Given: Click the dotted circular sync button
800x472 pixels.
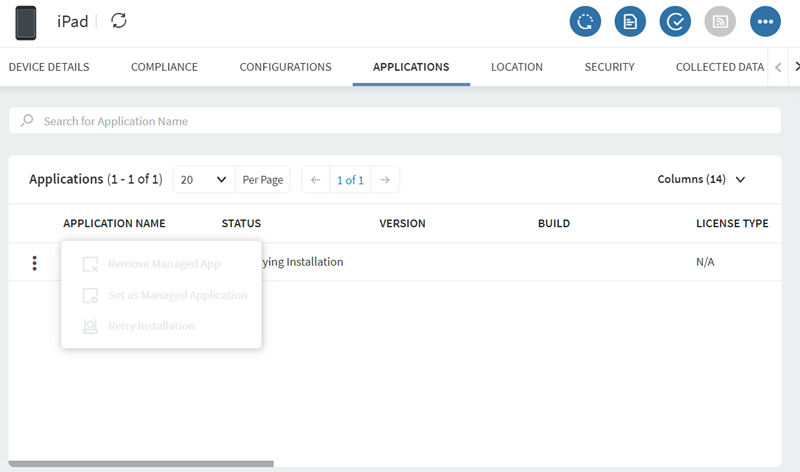Looking at the screenshot, I should pos(585,21).
